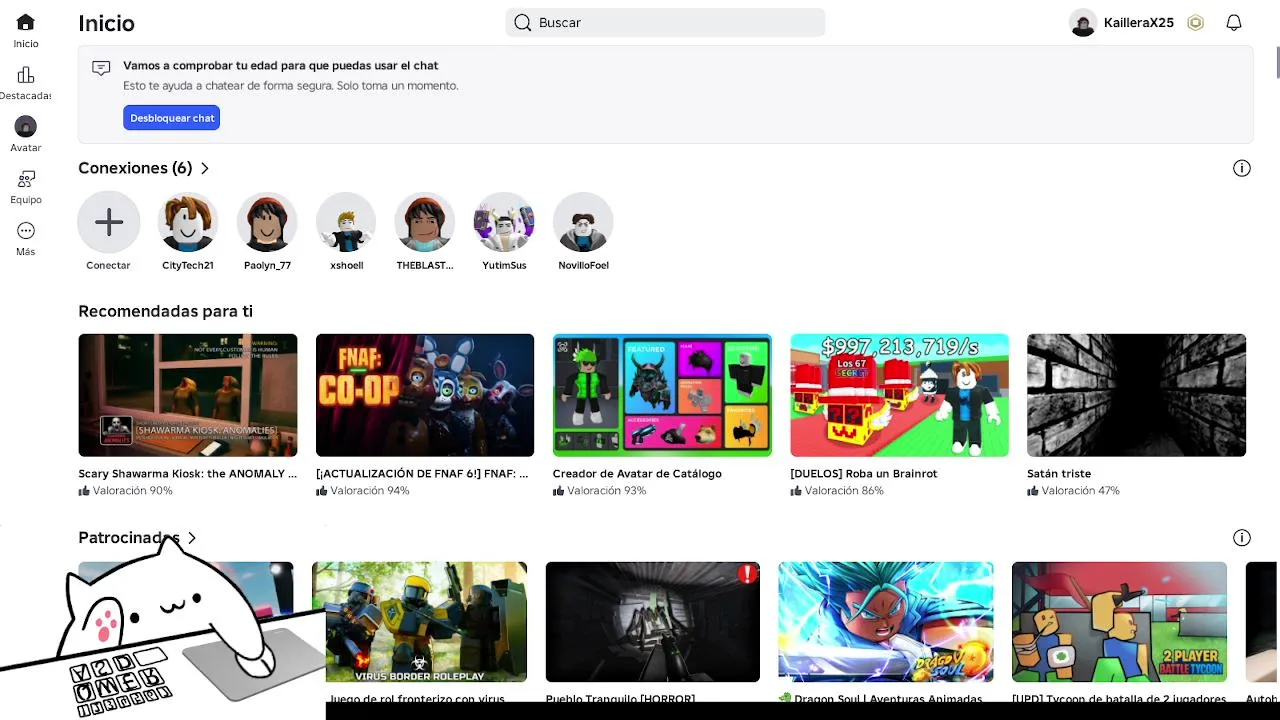The height and width of the screenshot is (720, 1280).
Task: Open NovilloFoel's avatar
Action: pyautogui.click(x=583, y=222)
